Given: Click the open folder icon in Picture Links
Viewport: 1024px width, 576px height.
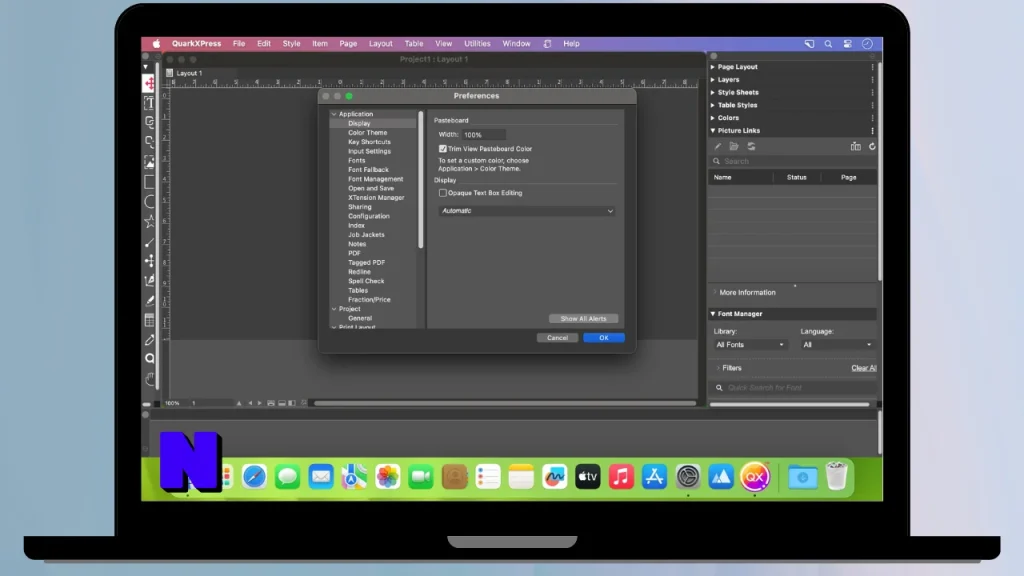Looking at the screenshot, I should tap(734, 146).
